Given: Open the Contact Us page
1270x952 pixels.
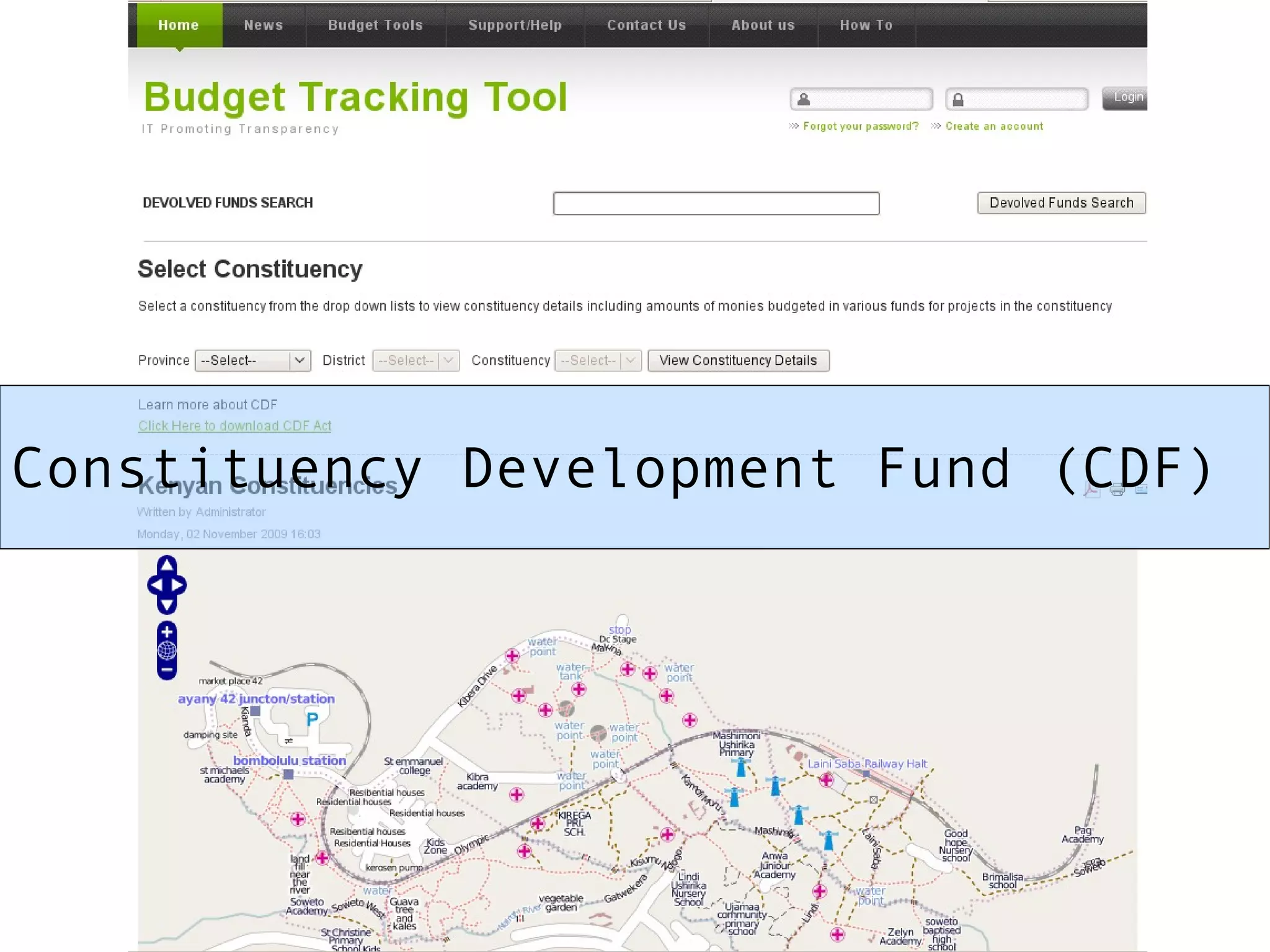Looking at the screenshot, I should pos(647,25).
